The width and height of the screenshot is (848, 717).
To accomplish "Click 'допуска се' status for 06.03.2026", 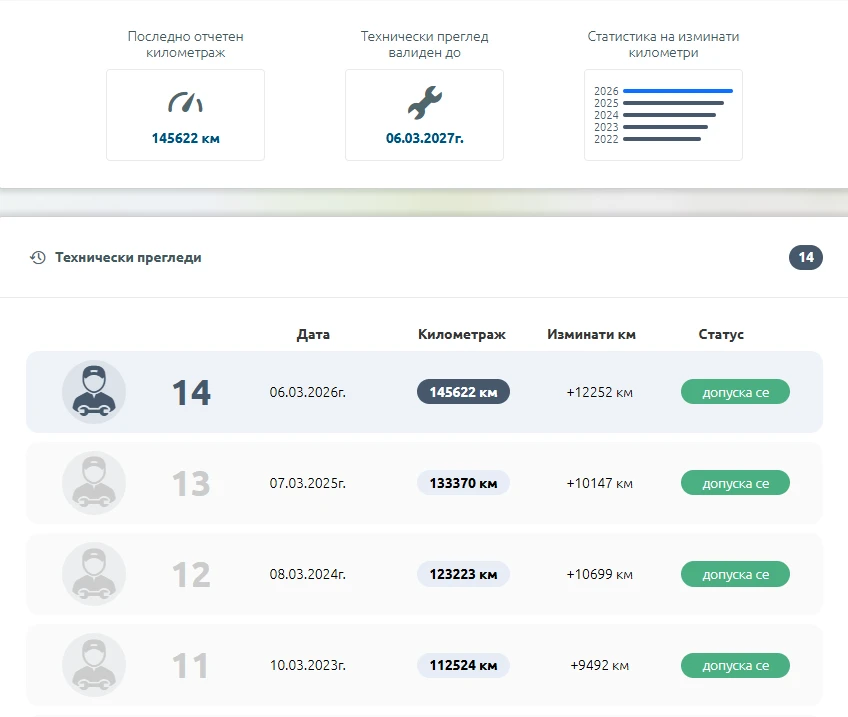I will 735,392.
